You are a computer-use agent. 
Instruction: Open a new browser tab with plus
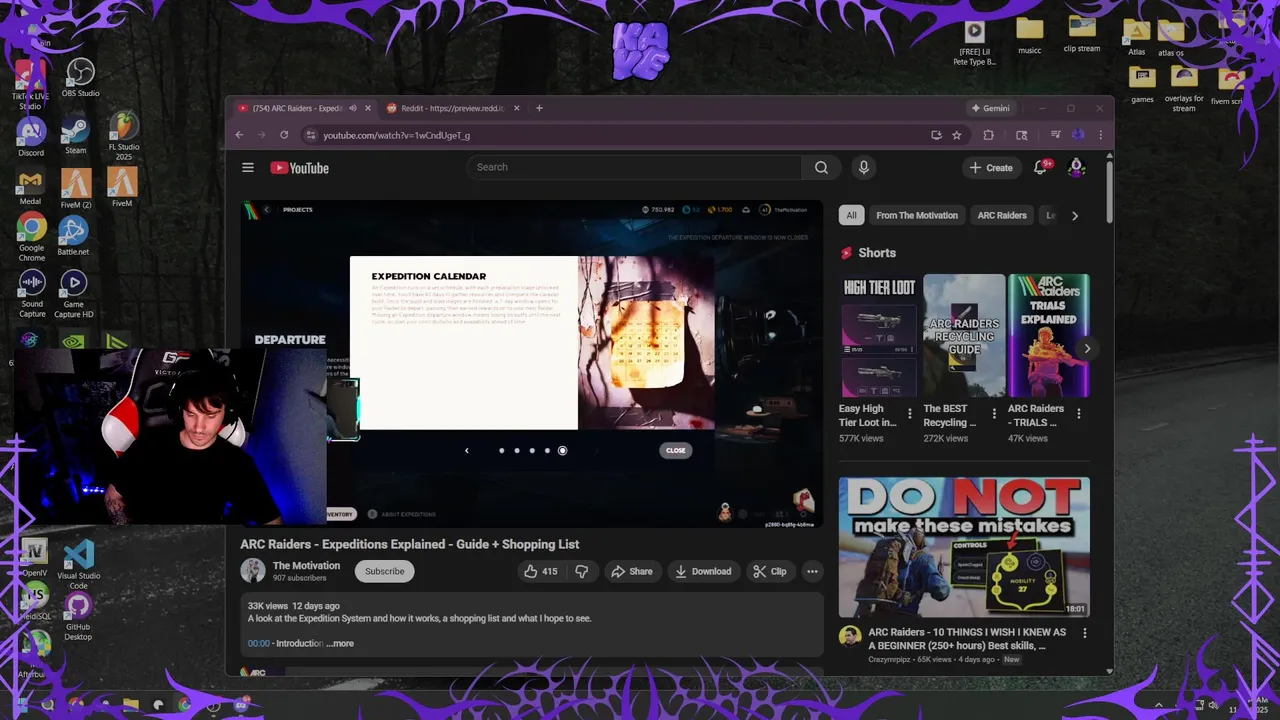pos(539,108)
